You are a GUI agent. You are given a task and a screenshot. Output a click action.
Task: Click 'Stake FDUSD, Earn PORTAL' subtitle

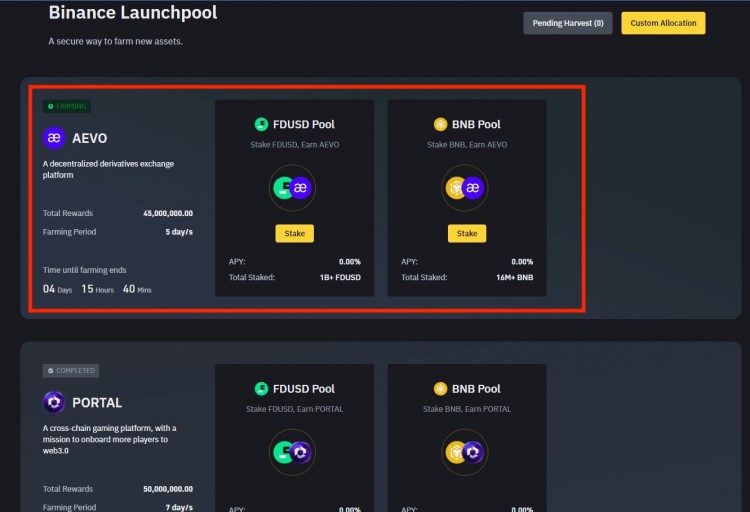pyautogui.click(x=295, y=409)
